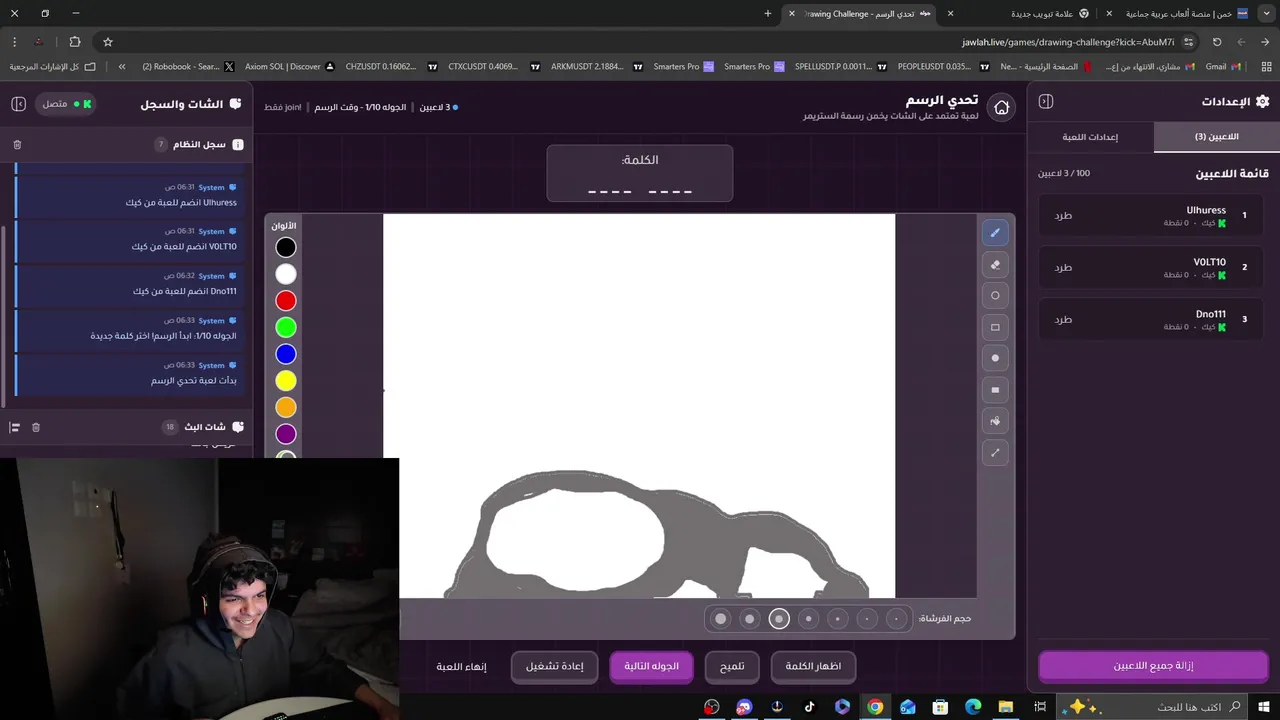The width and height of the screenshot is (1280, 720).
Task: Click إنهاء اللعبة end game button
Action: pyautogui.click(x=461, y=666)
